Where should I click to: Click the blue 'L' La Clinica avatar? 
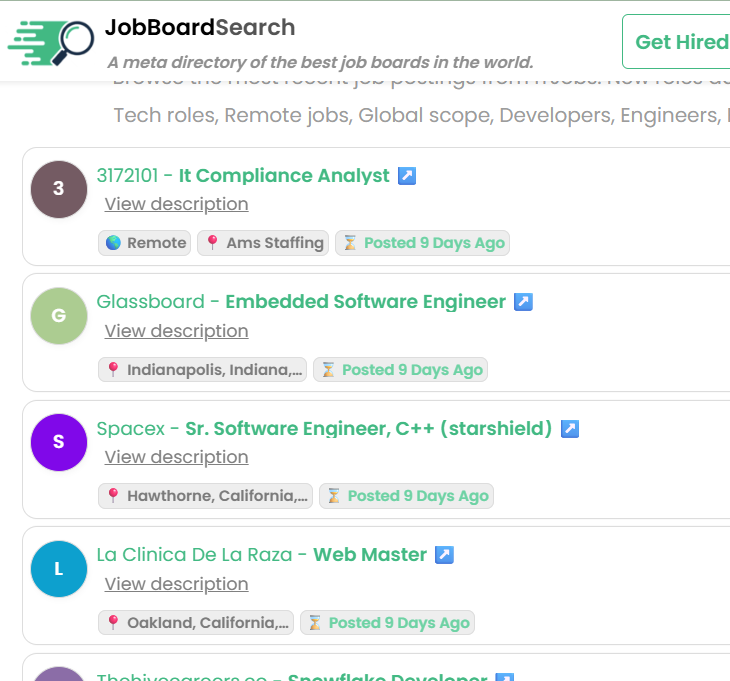tap(59, 569)
